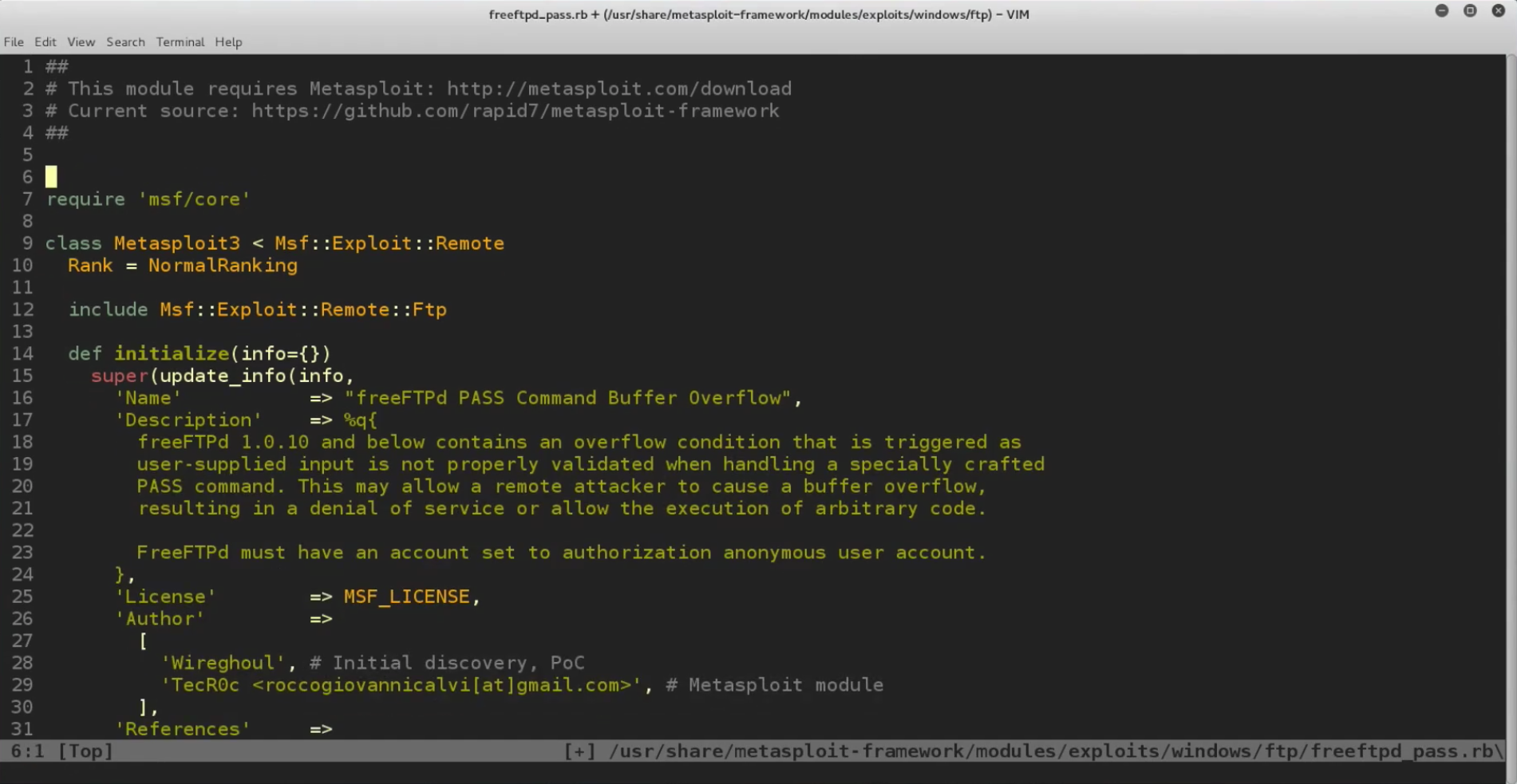The width and height of the screenshot is (1517, 784).
Task: Open the Search menu
Action: click(125, 42)
